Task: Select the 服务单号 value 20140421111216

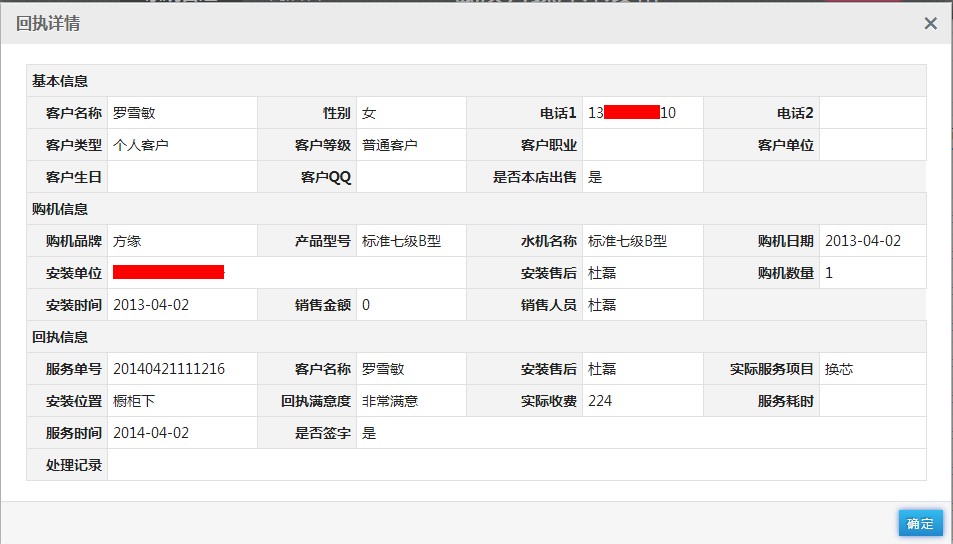Action: (x=169, y=369)
